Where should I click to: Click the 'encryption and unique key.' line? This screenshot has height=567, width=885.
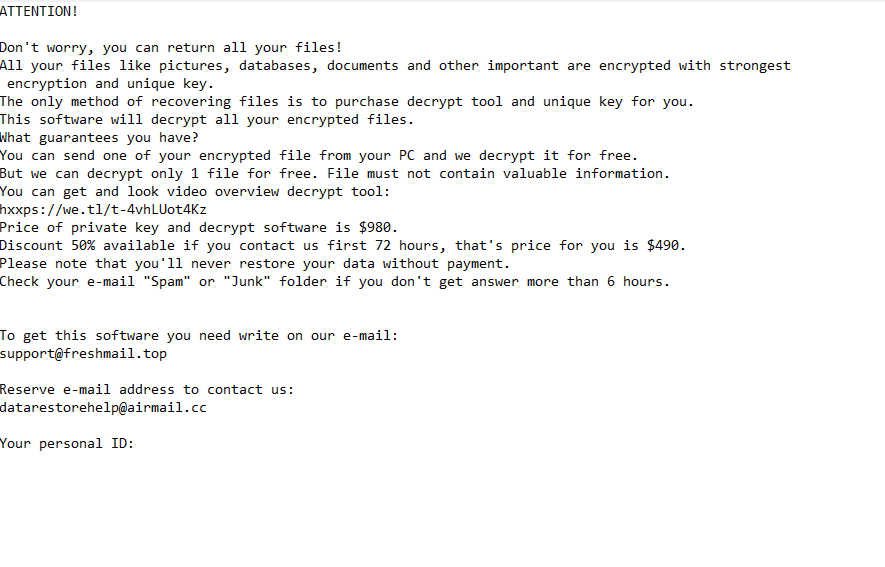click(111, 83)
